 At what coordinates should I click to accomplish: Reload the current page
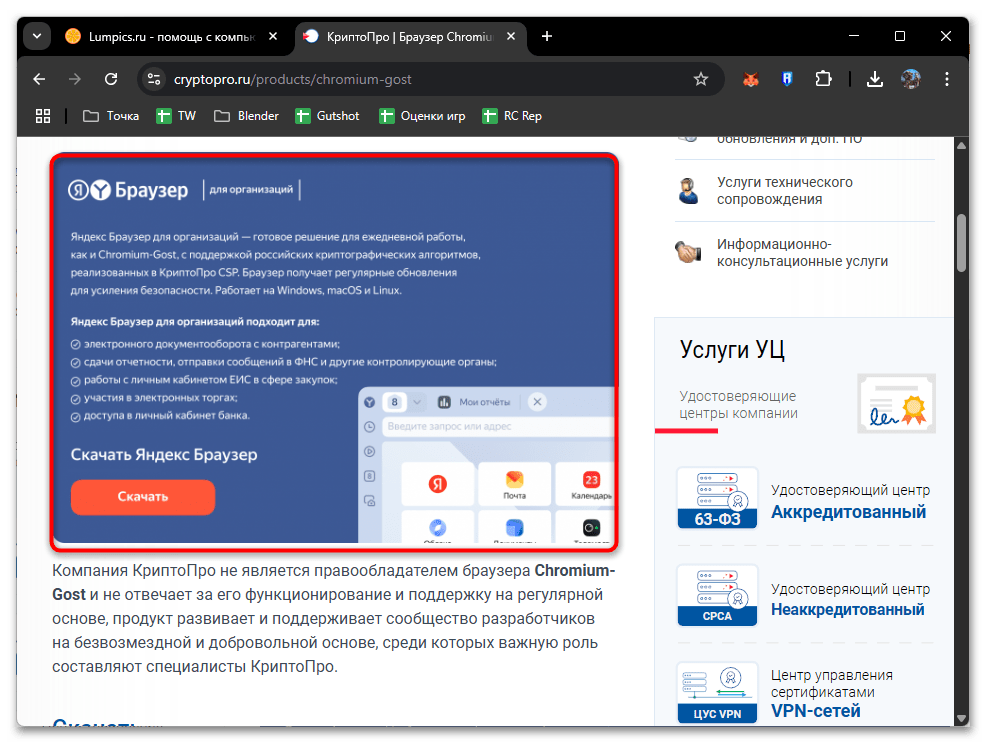111,79
